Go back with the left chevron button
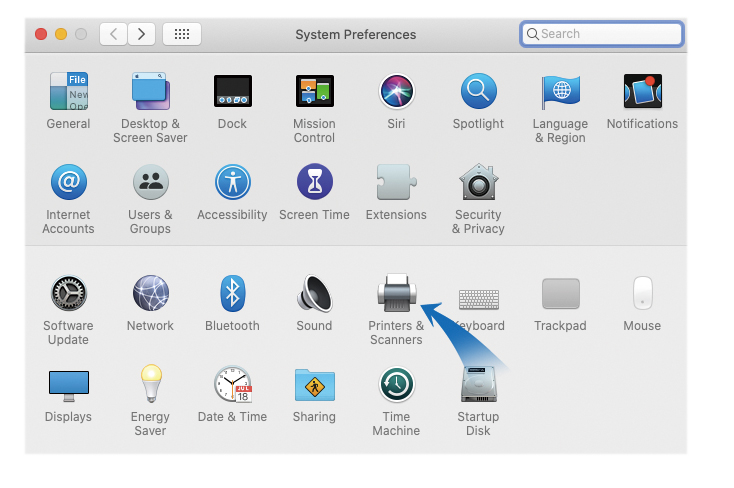This screenshot has height=488, width=734. click(113, 34)
